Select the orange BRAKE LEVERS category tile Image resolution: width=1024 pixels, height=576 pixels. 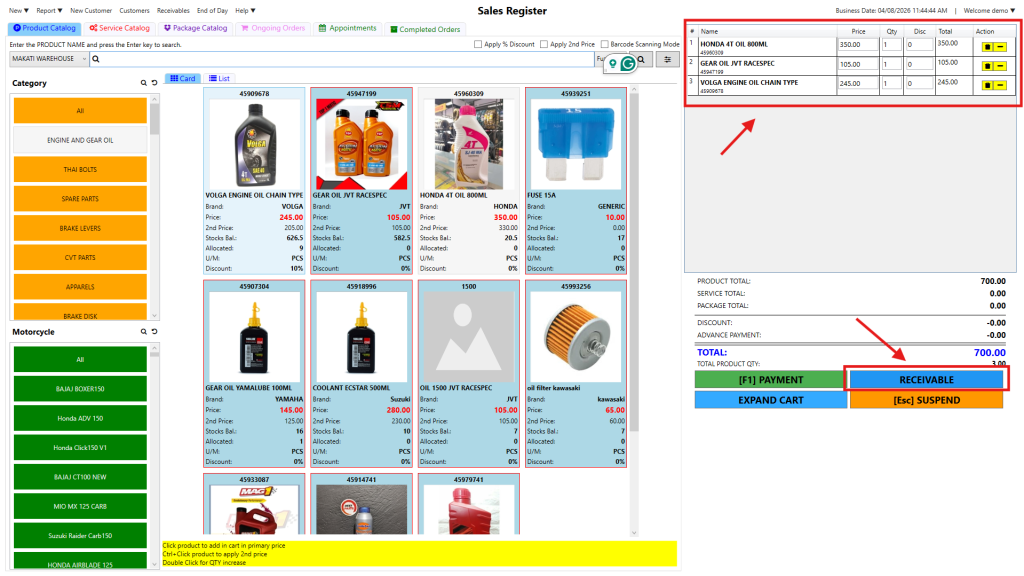pyautogui.click(x=80, y=228)
